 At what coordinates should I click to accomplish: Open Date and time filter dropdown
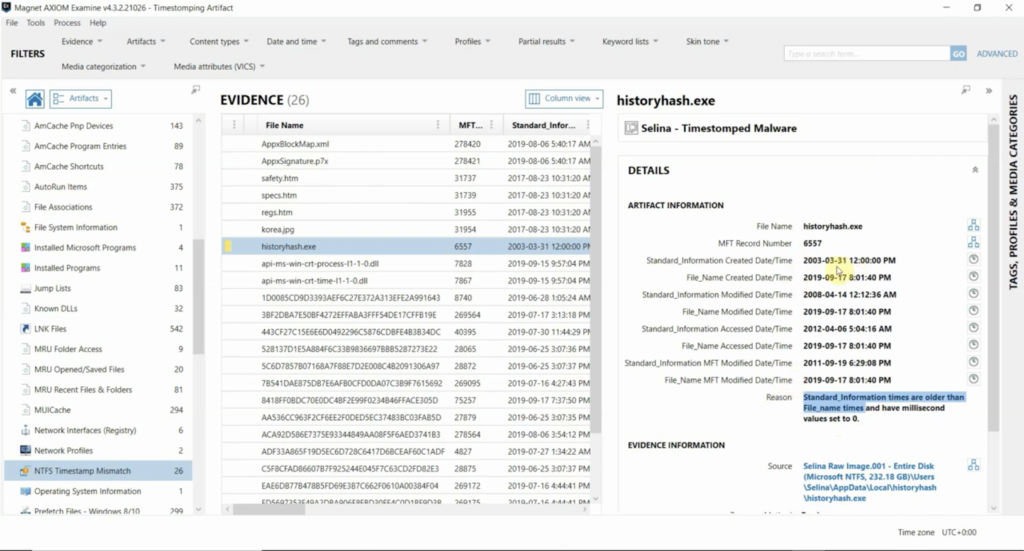pos(296,41)
